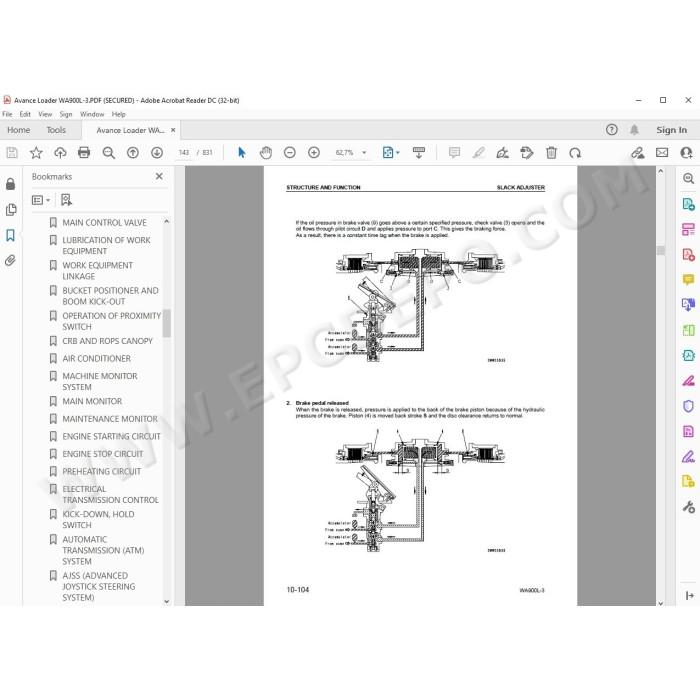Toggle Page Thumbnails panel in sidebar

point(11,210)
